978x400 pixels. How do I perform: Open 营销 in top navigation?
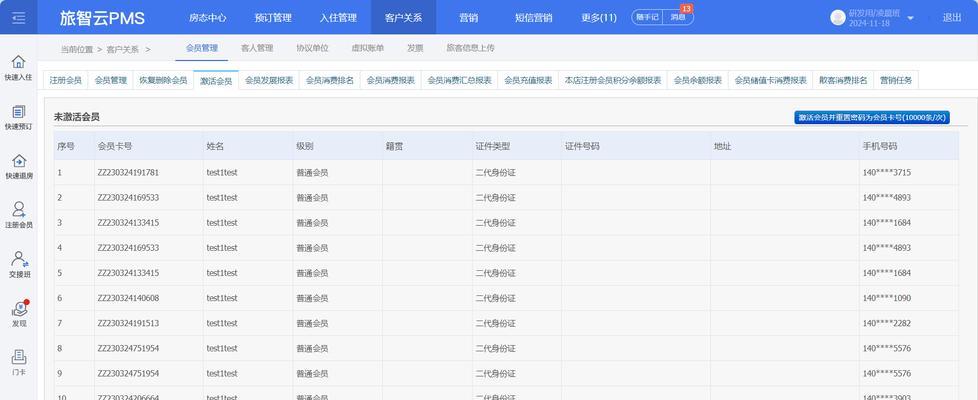point(468,17)
